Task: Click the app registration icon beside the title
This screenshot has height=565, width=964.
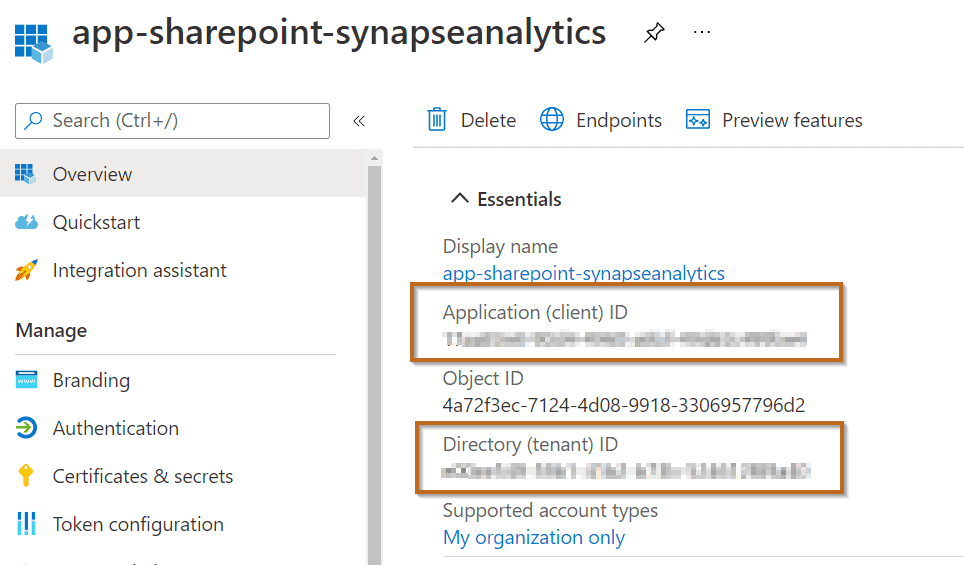Action: point(34,43)
